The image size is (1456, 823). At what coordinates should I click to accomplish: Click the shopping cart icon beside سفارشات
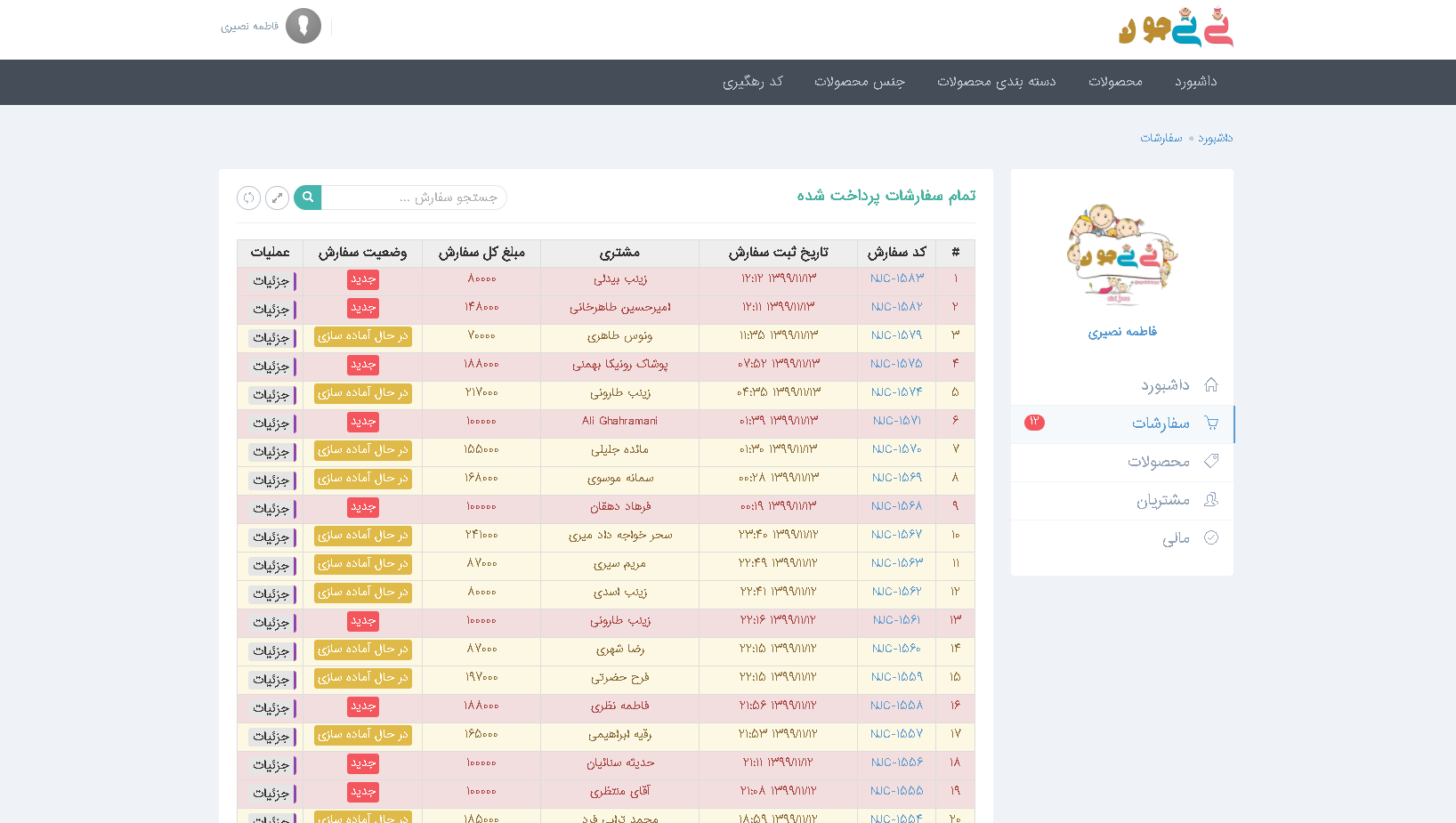click(x=1211, y=424)
